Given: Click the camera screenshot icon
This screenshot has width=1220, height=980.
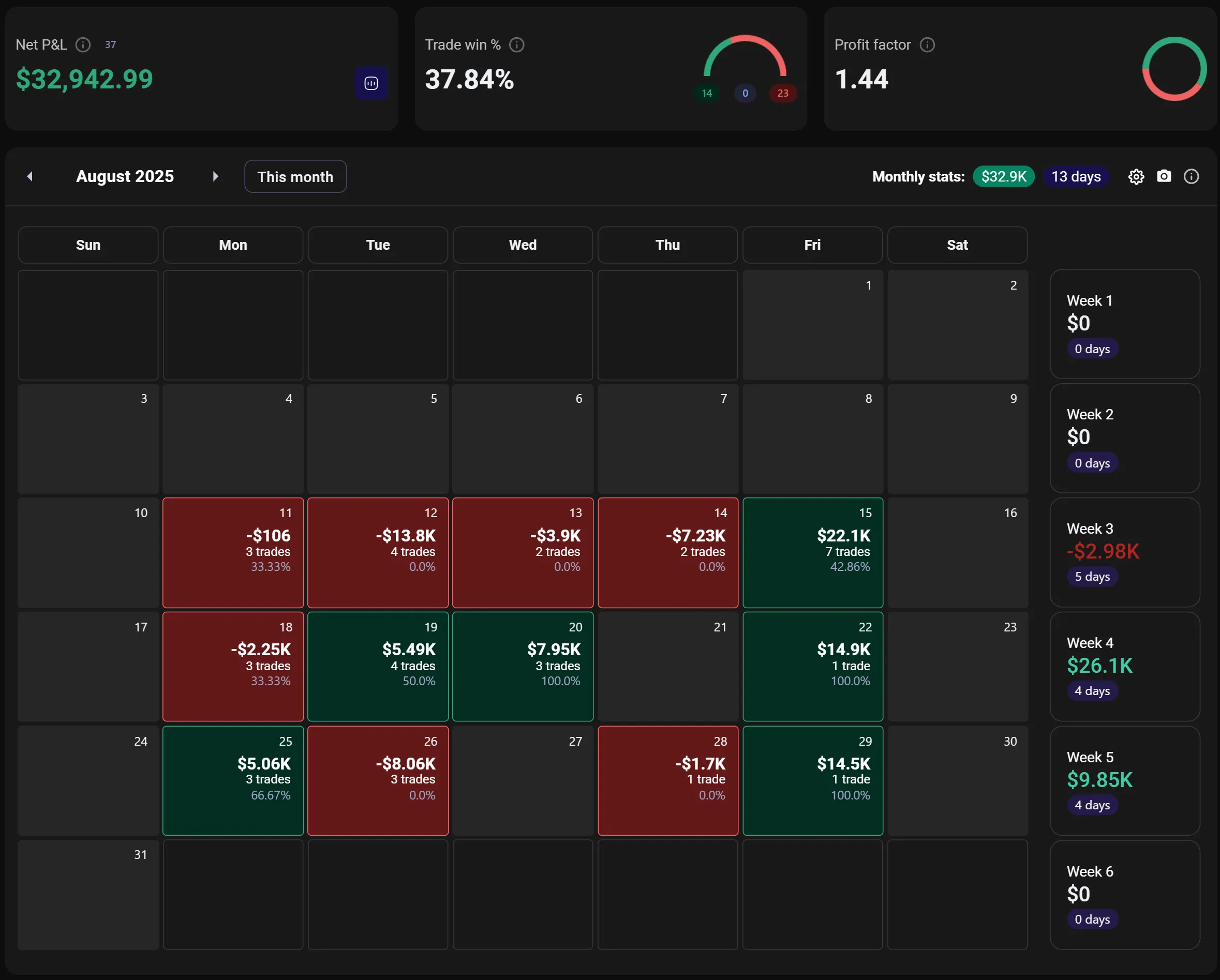Looking at the screenshot, I should [1164, 176].
